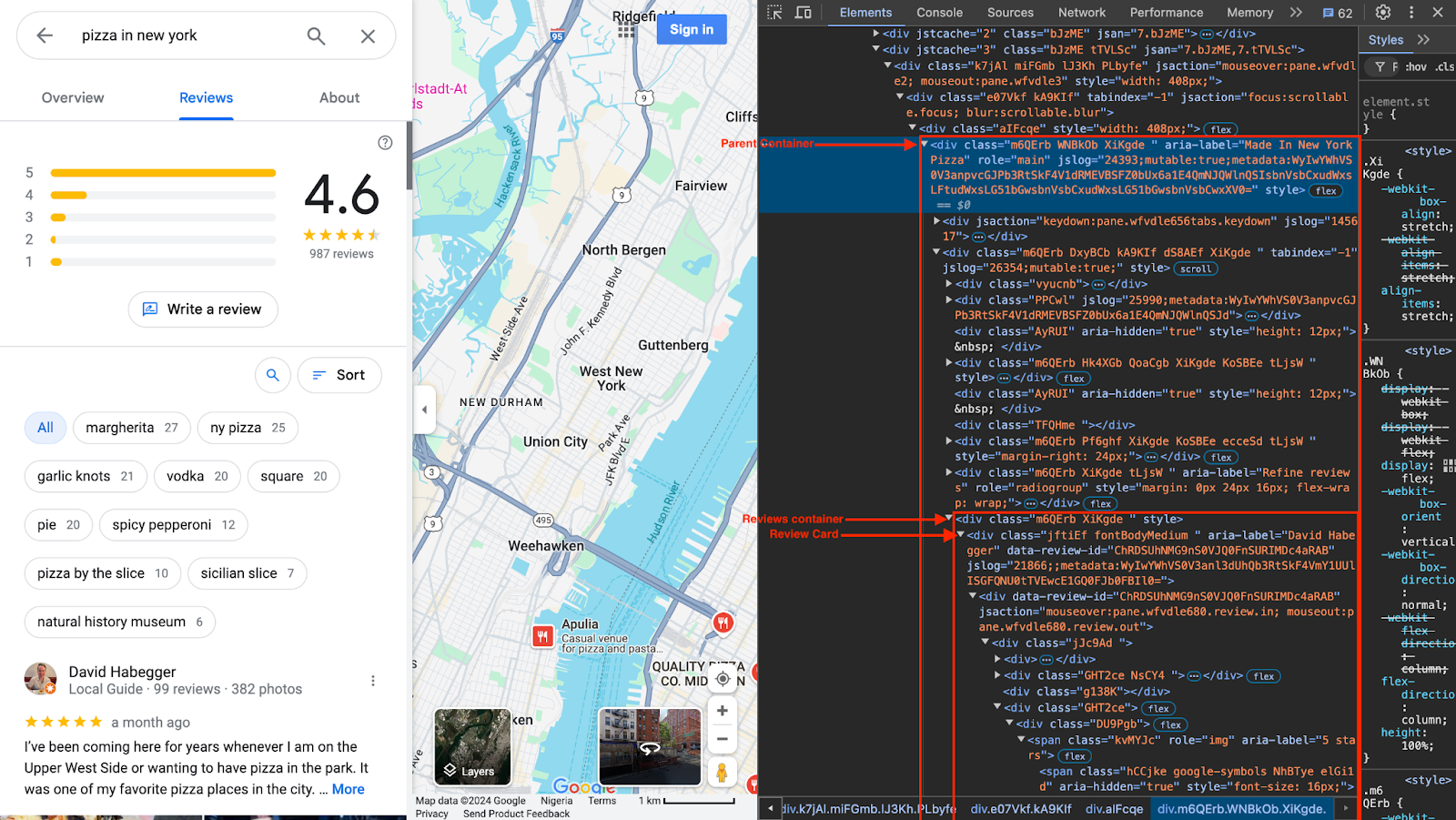Expand review text with 'More' link
This screenshot has height=820, width=1456.
pyautogui.click(x=349, y=789)
